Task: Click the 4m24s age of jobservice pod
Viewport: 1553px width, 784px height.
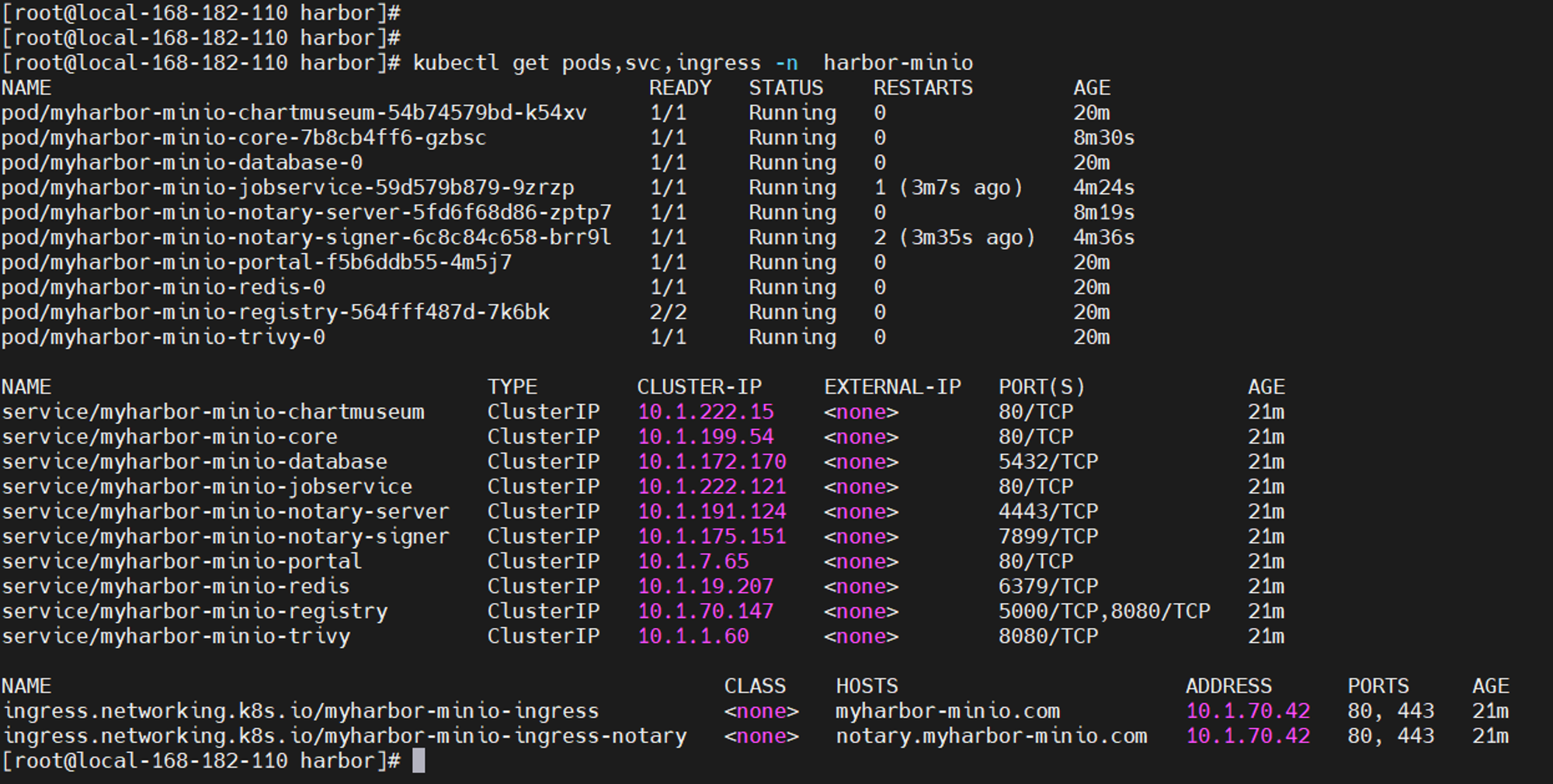Action: click(x=1104, y=187)
